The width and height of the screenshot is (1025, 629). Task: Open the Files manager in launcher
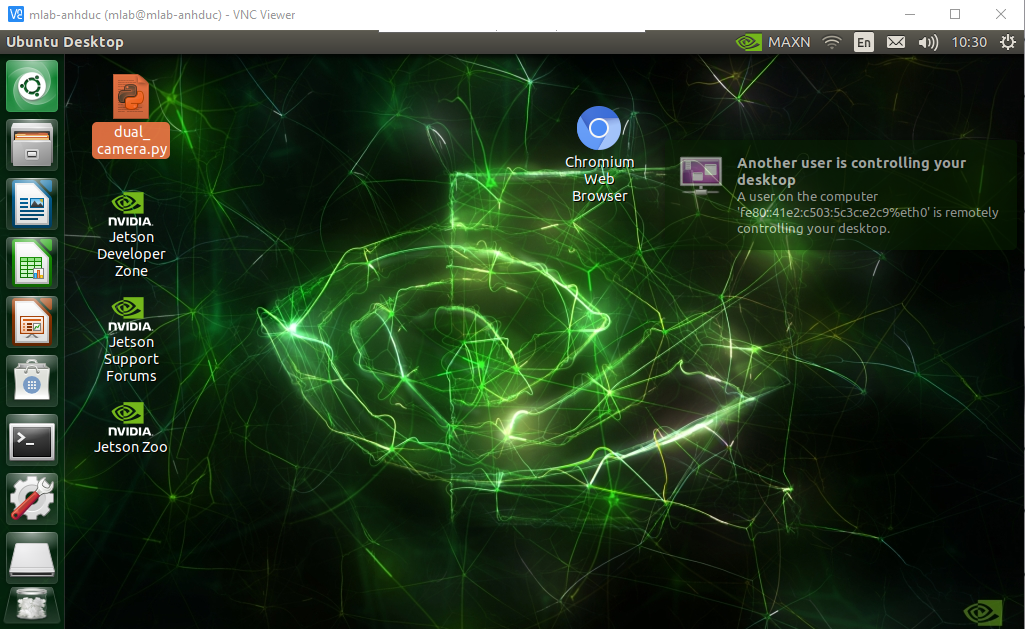pos(32,145)
